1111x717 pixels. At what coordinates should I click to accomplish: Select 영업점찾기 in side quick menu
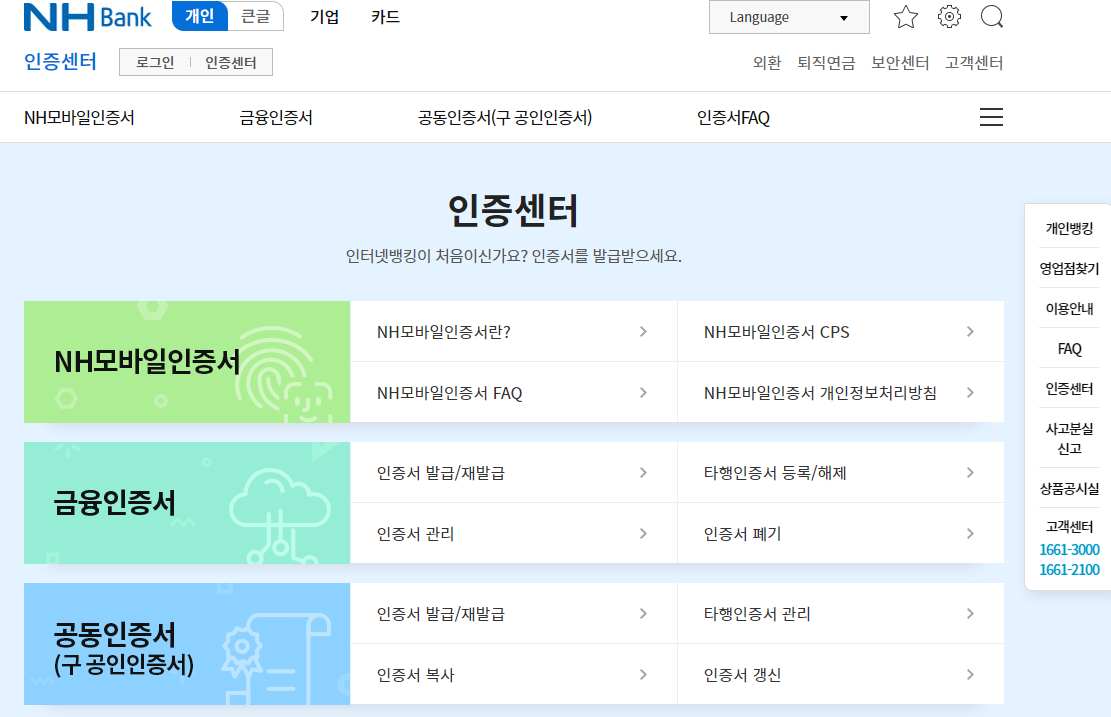pyautogui.click(x=1069, y=269)
